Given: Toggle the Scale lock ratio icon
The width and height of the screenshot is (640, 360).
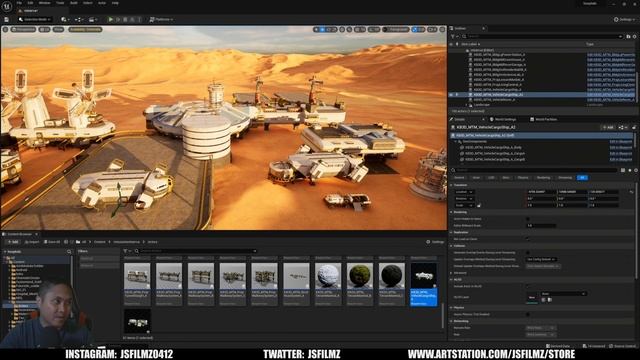Looking at the screenshot, I should coord(479,205).
